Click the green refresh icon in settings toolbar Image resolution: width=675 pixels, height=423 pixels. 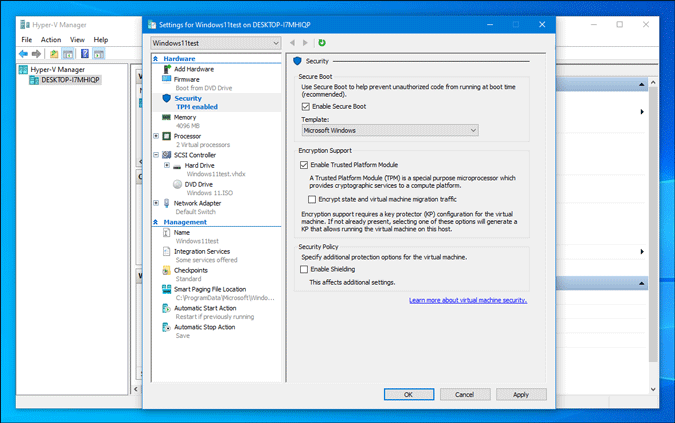(322, 43)
